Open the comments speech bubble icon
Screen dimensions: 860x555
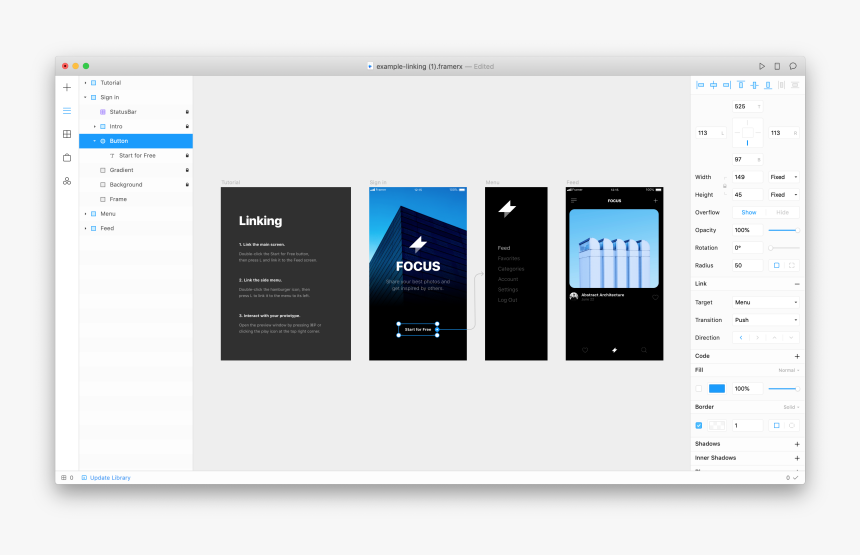[x=793, y=66]
